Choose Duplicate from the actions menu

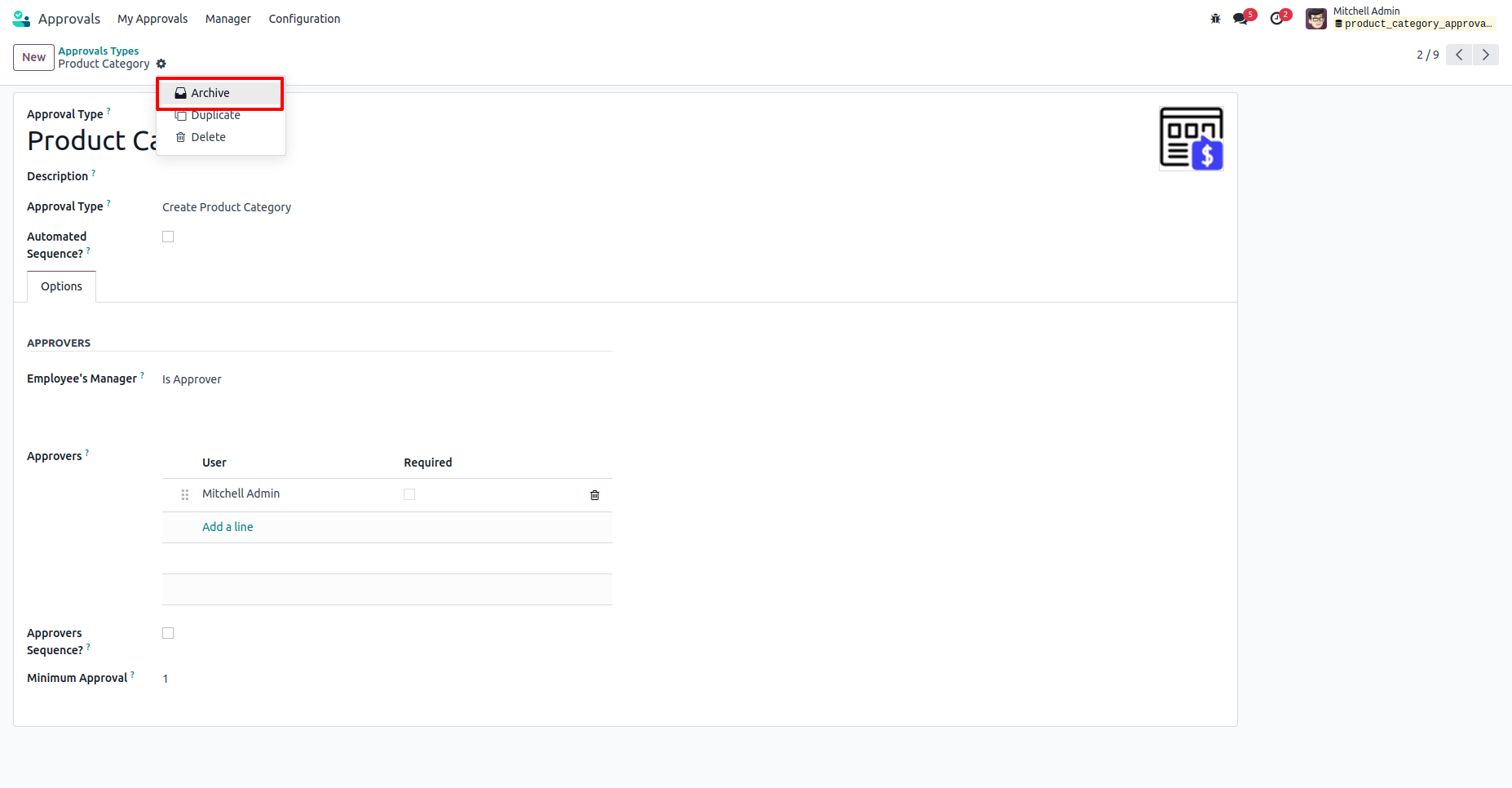[x=220, y=115]
